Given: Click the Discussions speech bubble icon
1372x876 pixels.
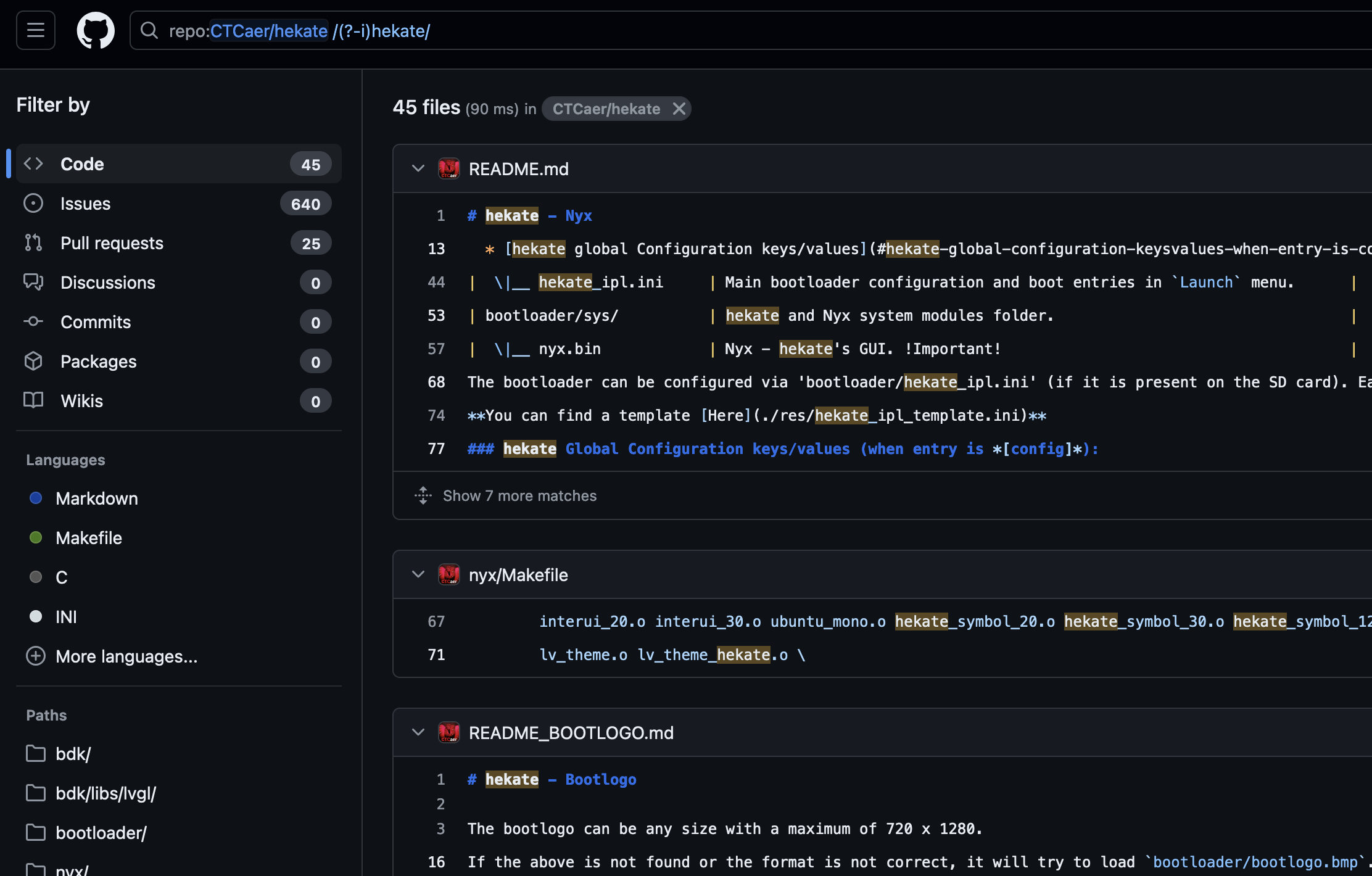Looking at the screenshot, I should tap(33, 282).
